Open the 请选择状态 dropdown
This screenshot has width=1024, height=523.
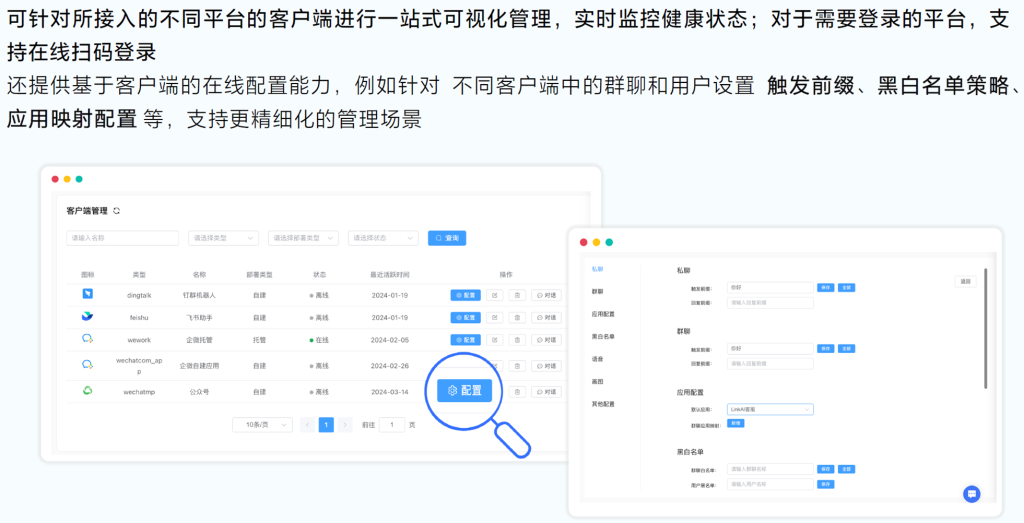tap(383, 238)
